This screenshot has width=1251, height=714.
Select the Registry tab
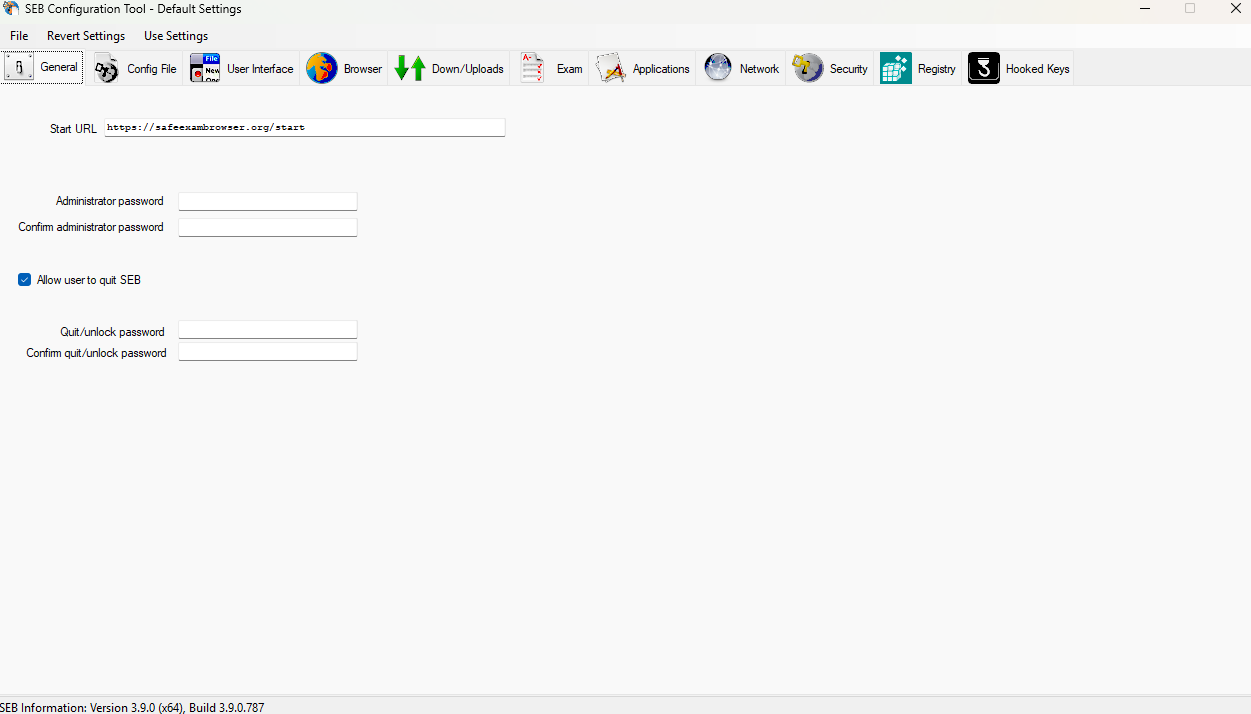(x=919, y=68)
